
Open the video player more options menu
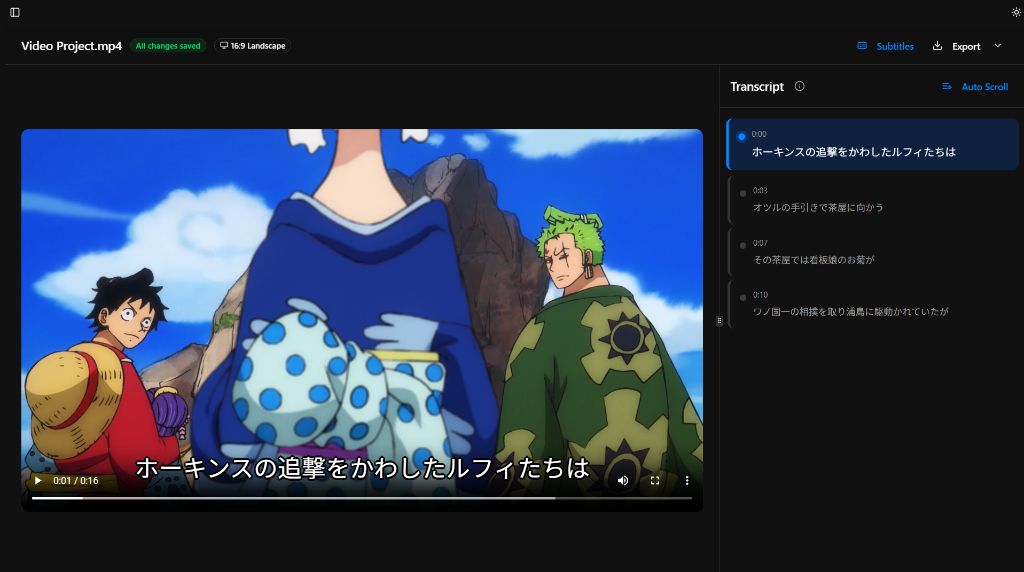coord(687,481)
